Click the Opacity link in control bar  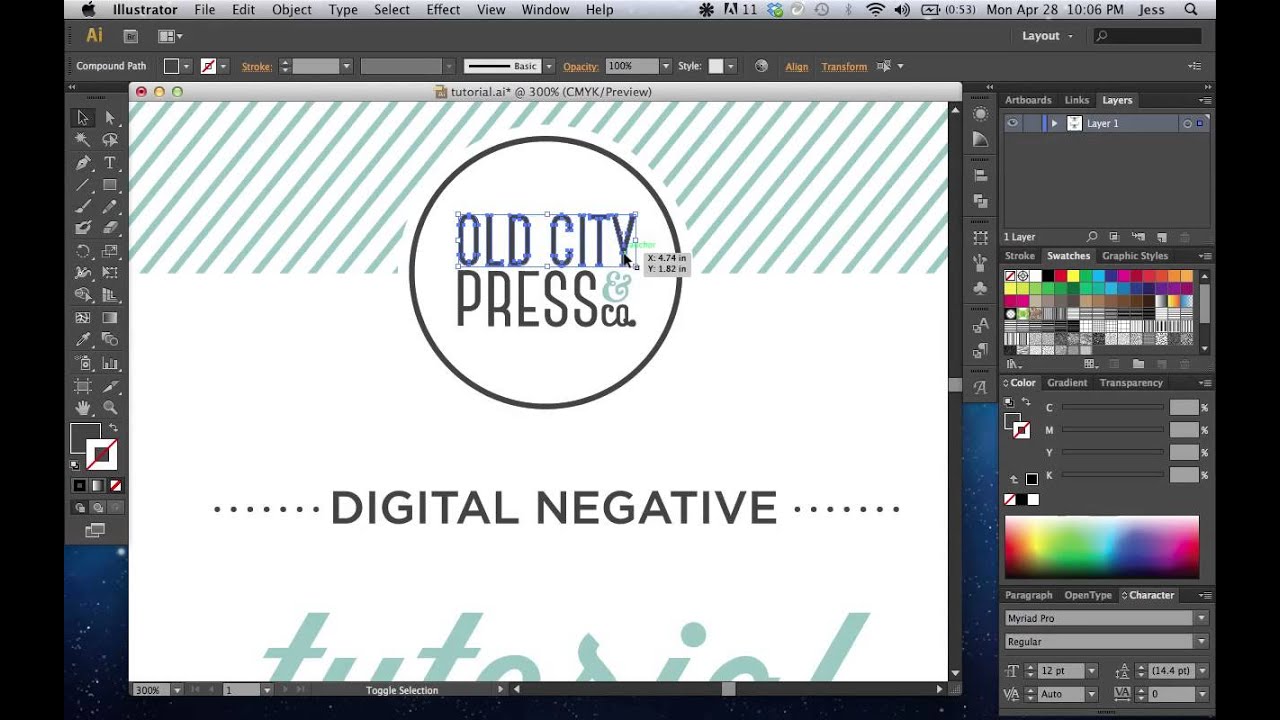[580, 67]
